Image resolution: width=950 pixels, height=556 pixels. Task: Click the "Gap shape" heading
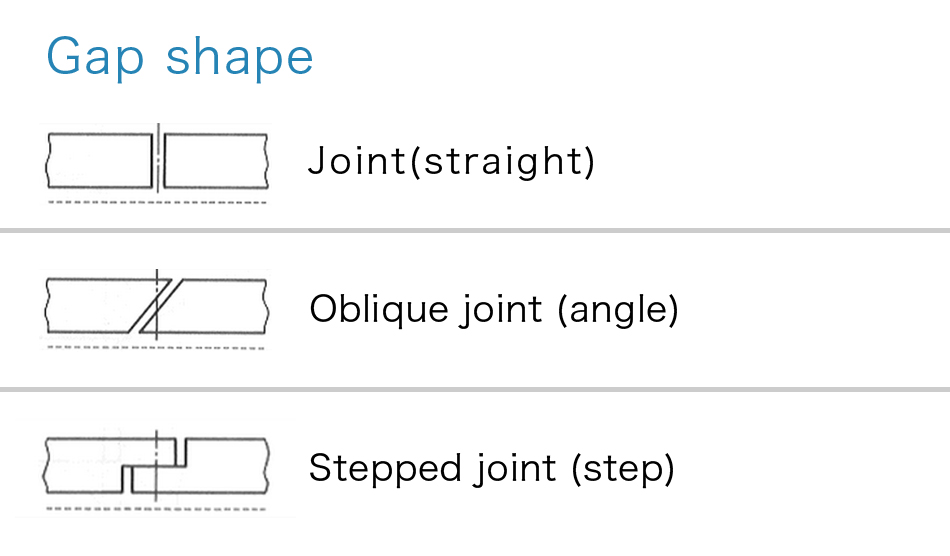tap(180, 58)
